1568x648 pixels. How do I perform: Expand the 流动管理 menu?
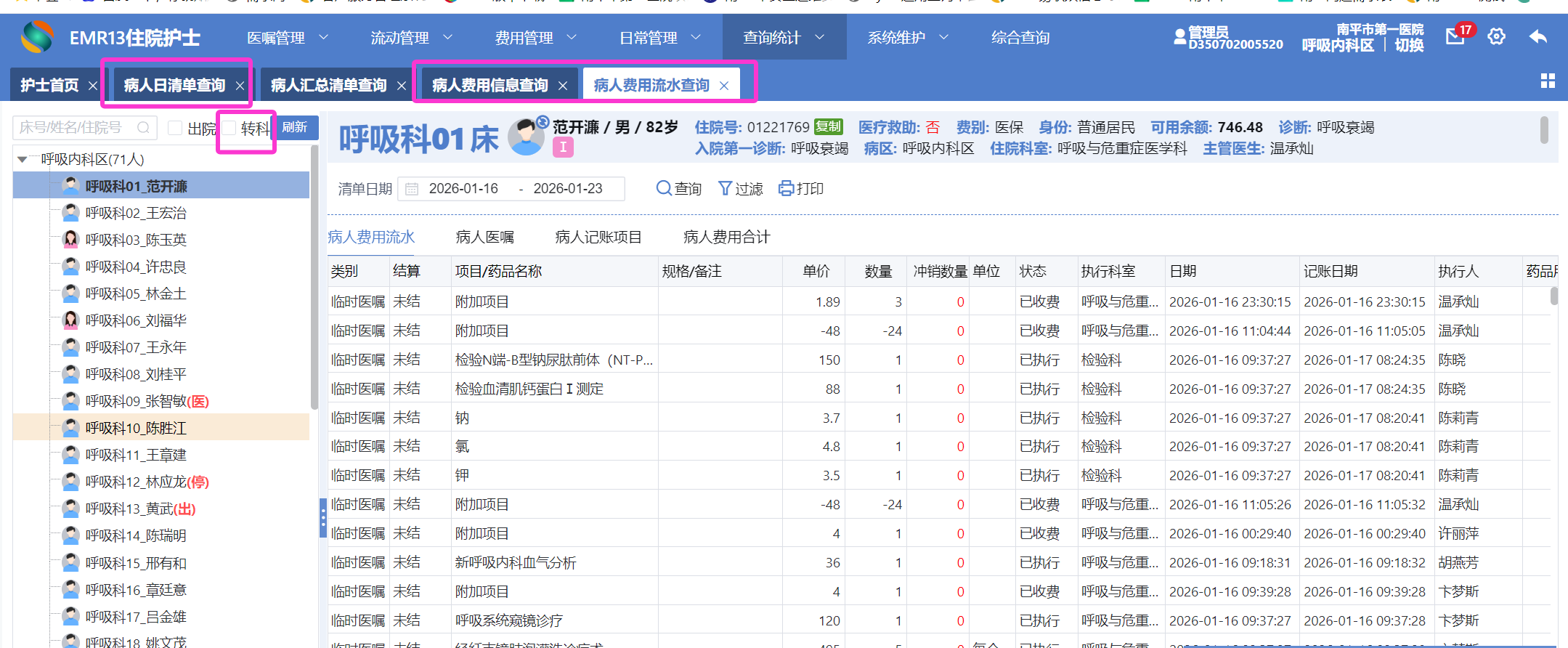[412, 37]
